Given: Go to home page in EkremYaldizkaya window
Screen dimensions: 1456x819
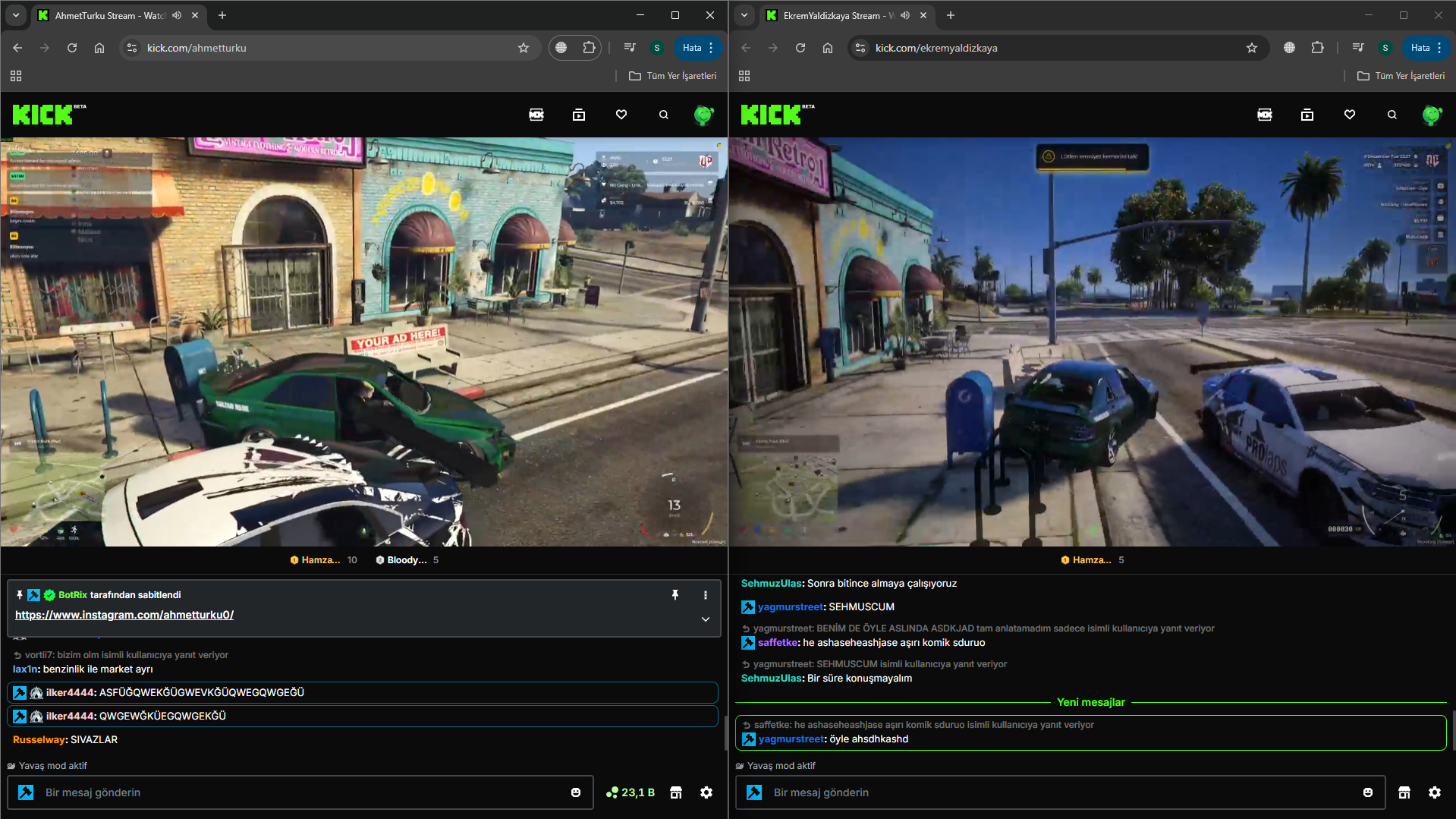Looking at the screenshot, I should 828,48.
